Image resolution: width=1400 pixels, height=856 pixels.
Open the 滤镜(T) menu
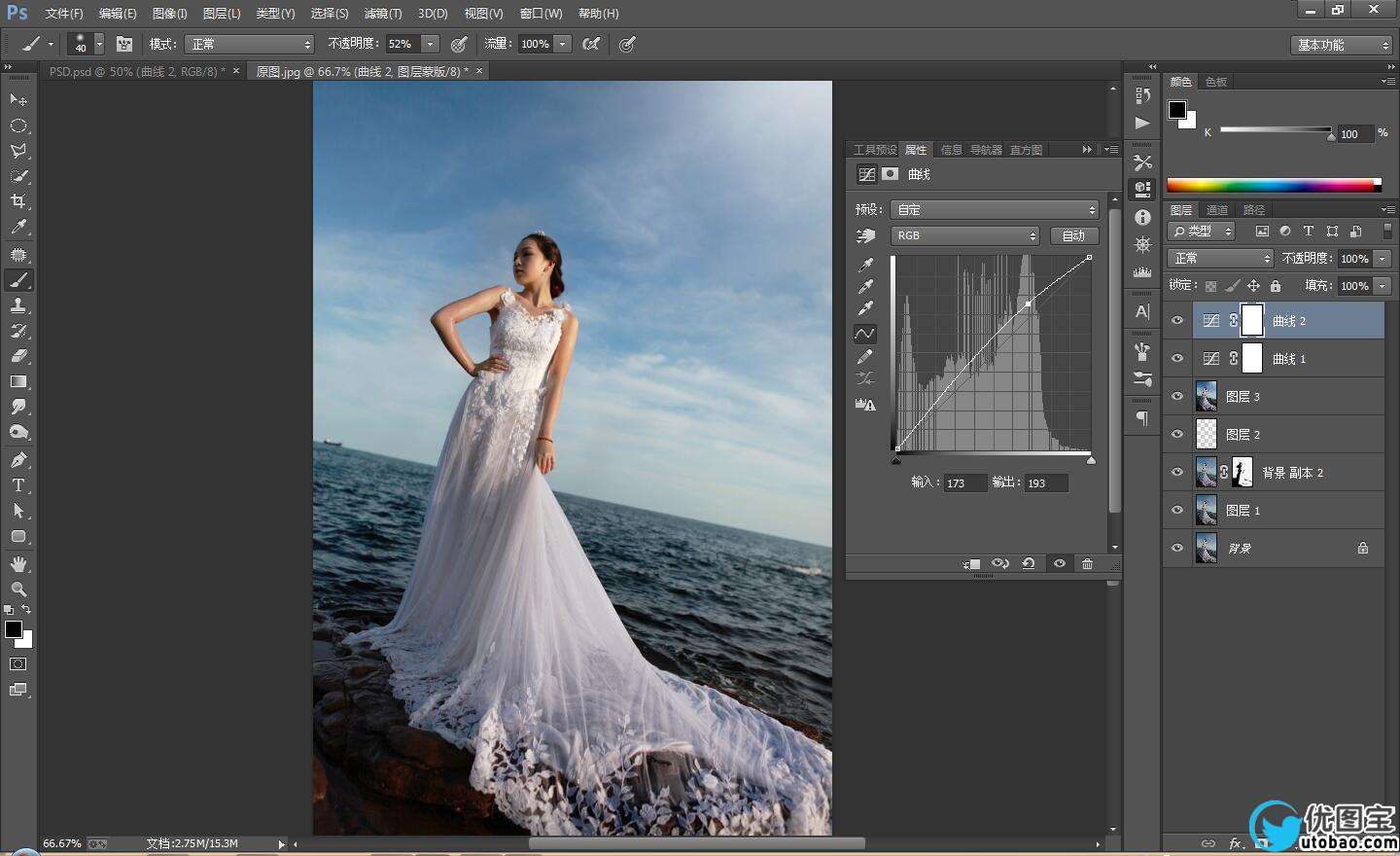click(x=383, y=14)
